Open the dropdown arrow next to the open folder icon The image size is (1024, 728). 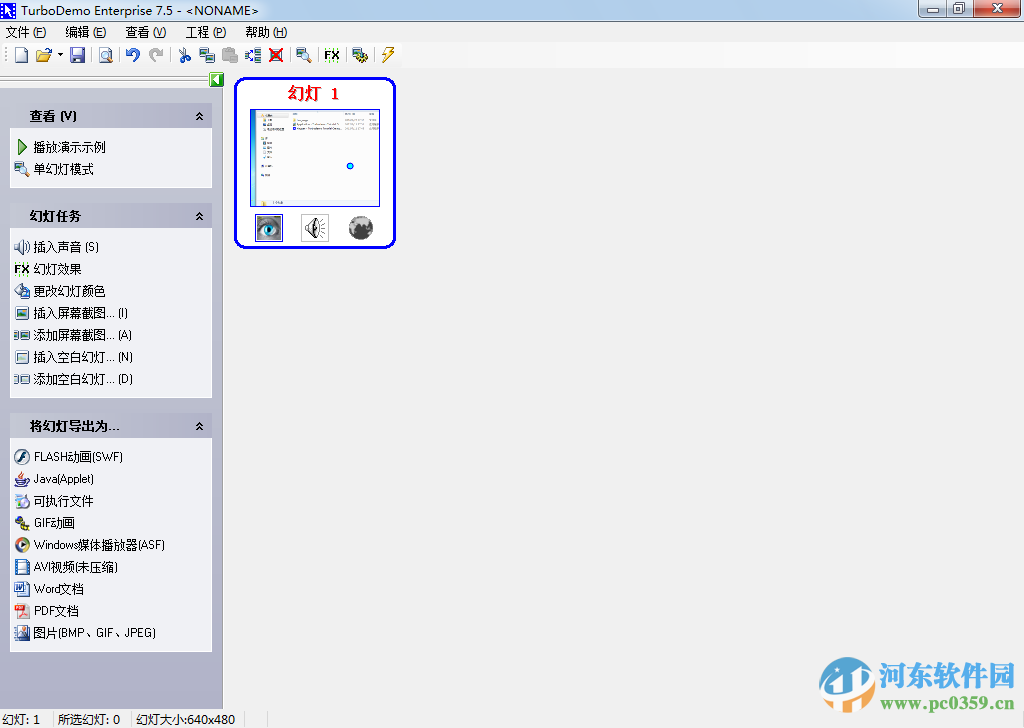pos(60,55)
